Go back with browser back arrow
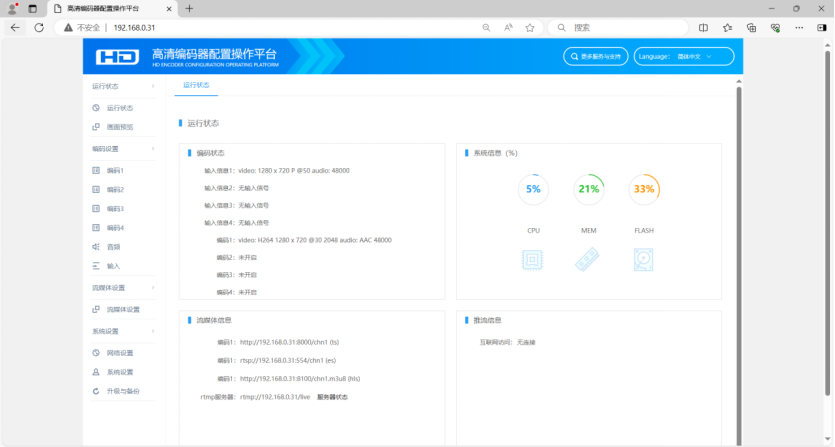835x447 pixels. pyautogui.click(x=15, y=28)
